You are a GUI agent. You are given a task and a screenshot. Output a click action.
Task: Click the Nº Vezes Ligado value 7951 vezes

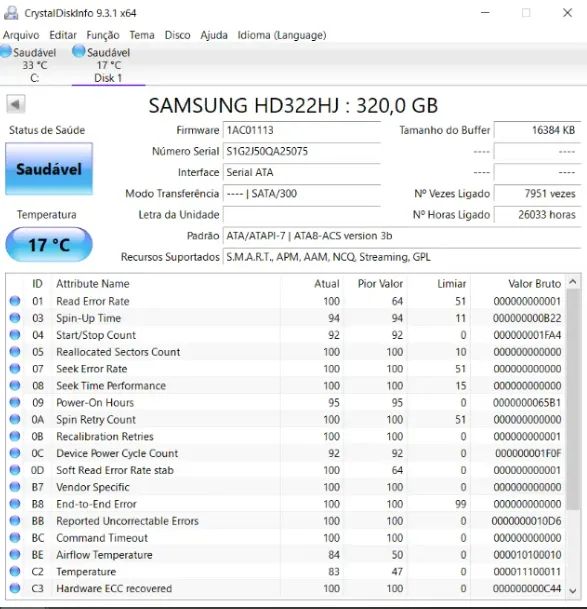point(538,193)
